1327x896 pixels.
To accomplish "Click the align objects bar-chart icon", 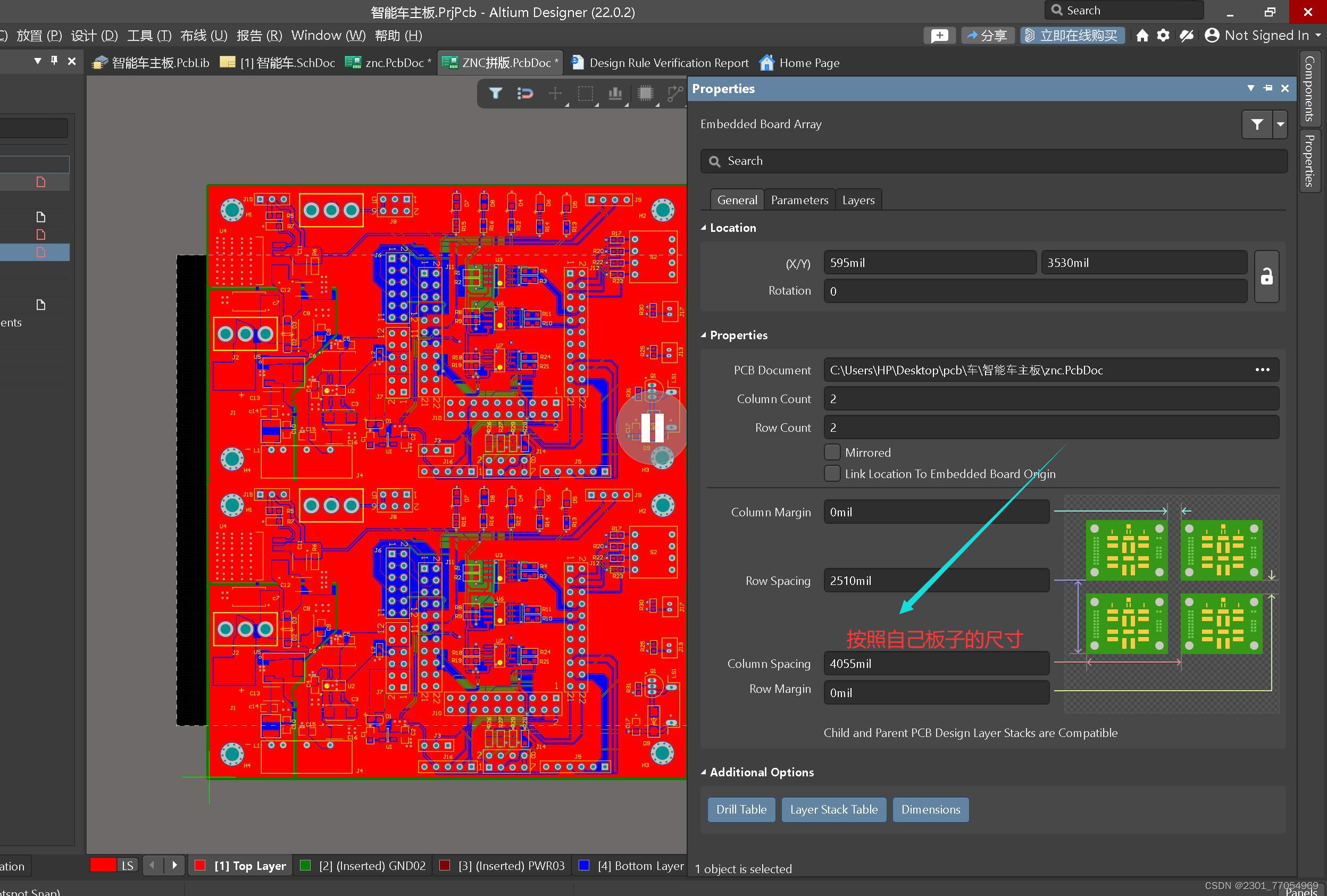I will click(615, 93).
